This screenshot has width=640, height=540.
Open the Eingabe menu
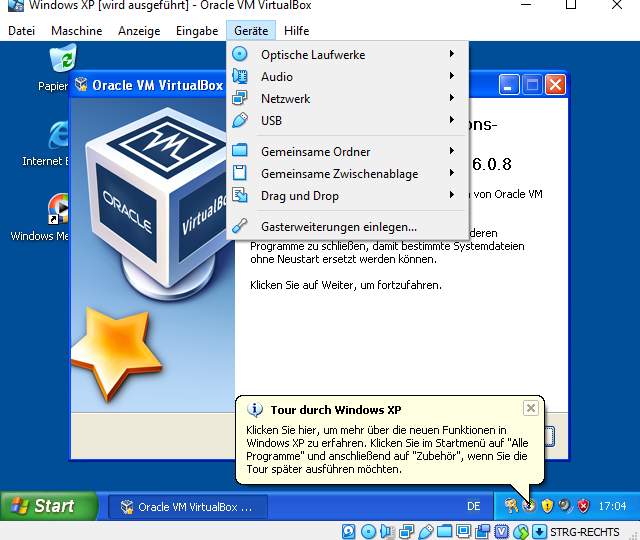pyautogui.click(x=197, y=31)
